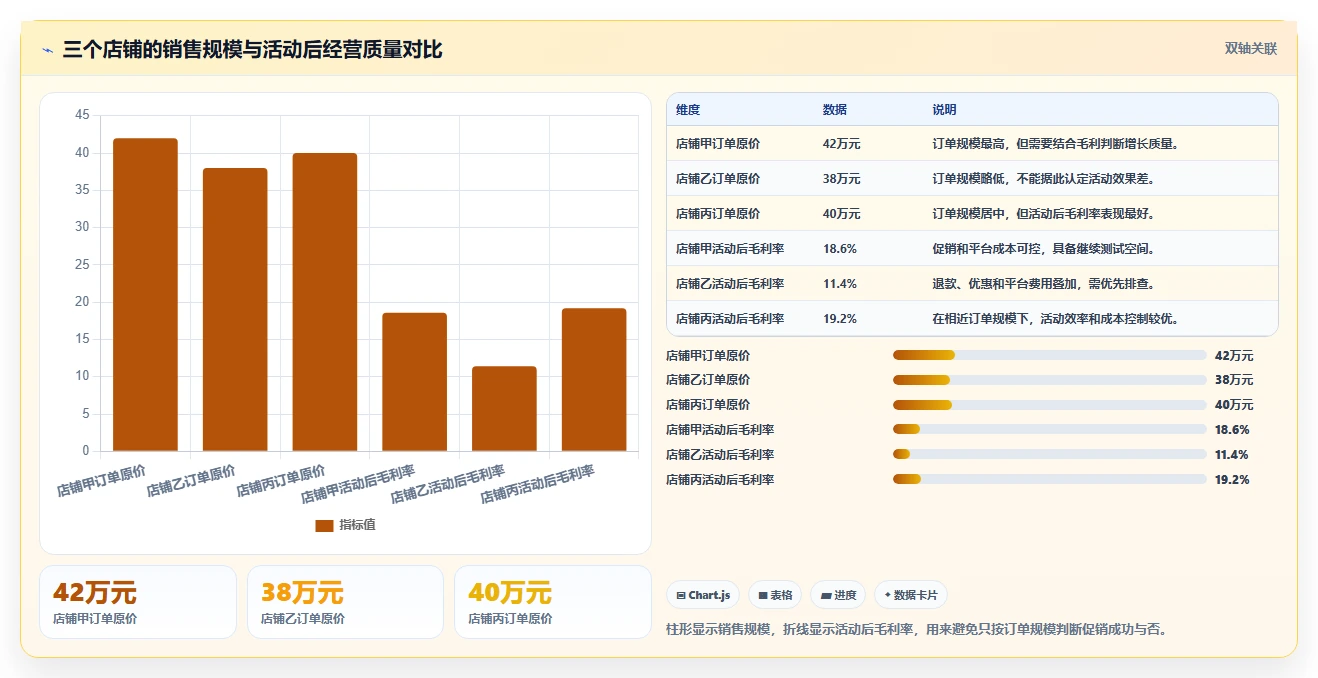Click the 19.2% table data cell
This screenshot has height=678, width=1318.
click(840, 319)
